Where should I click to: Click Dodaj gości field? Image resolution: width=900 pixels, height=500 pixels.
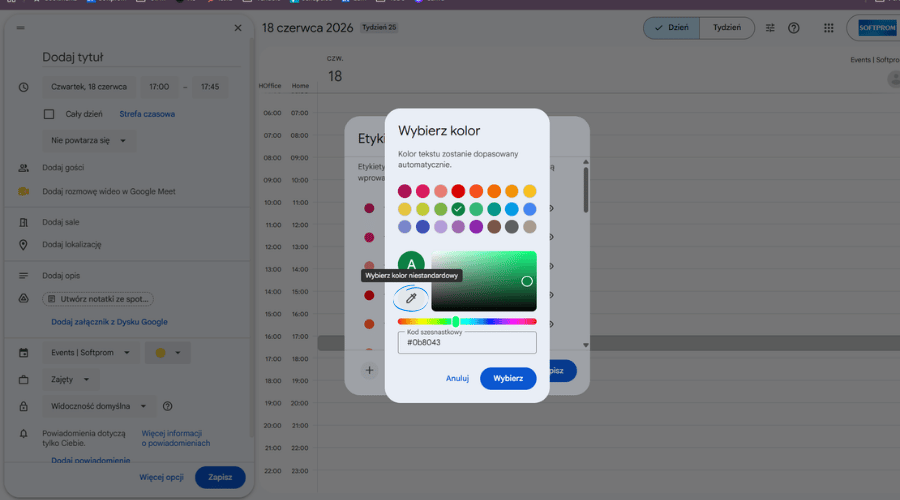[x=63, y=168]
